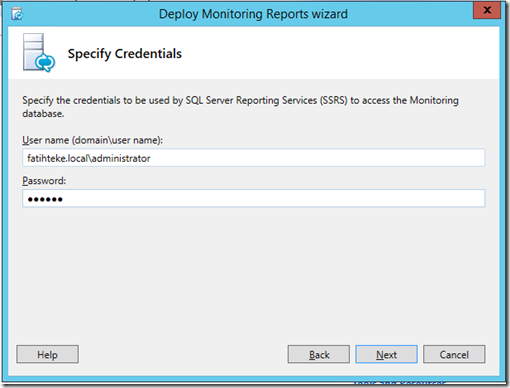Click the Help button
This screenshot has width=510, height=388.
click(x=48, y=354)
